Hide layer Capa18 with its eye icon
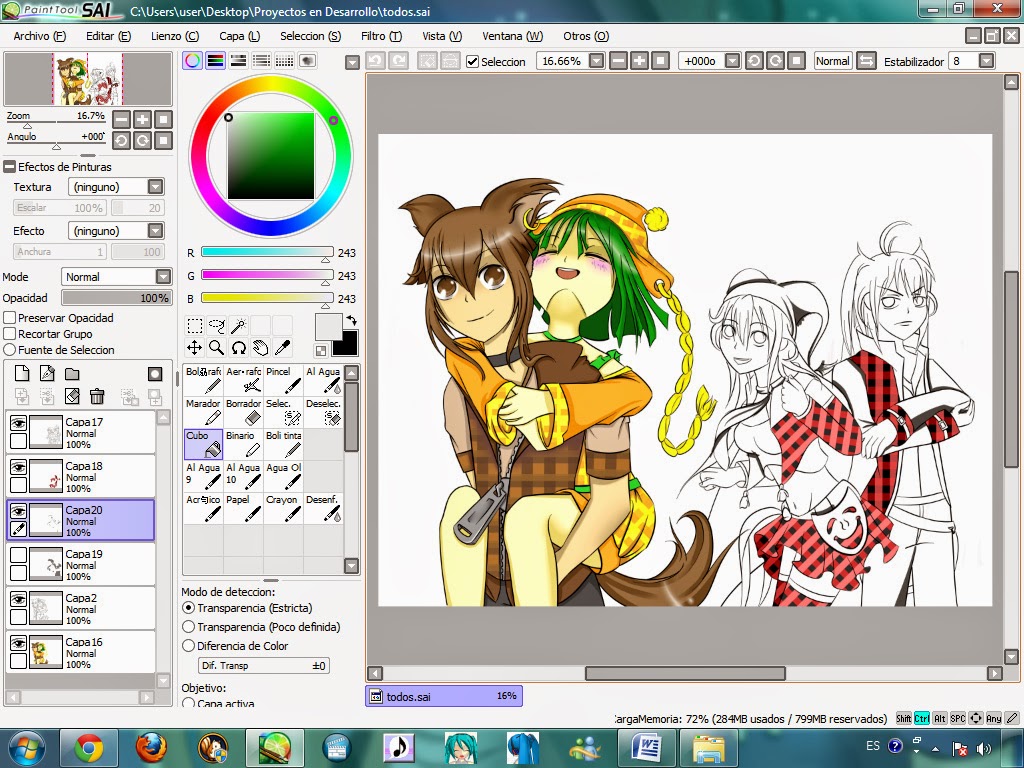Image resolution: width=1024 pixels, height=768 pixels. (18, 468)
